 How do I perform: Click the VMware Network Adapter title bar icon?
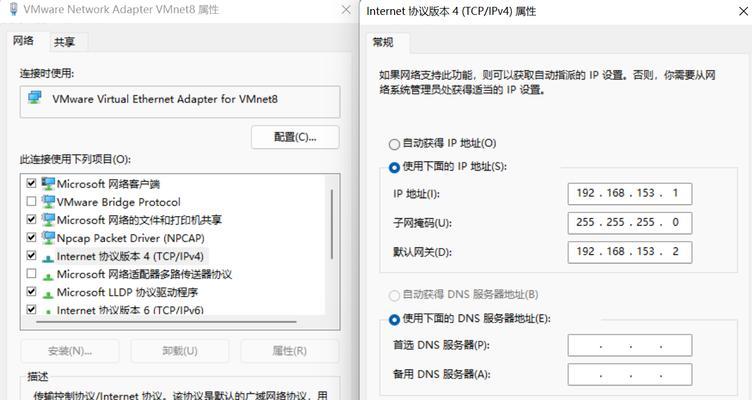[x=14, y=9]
